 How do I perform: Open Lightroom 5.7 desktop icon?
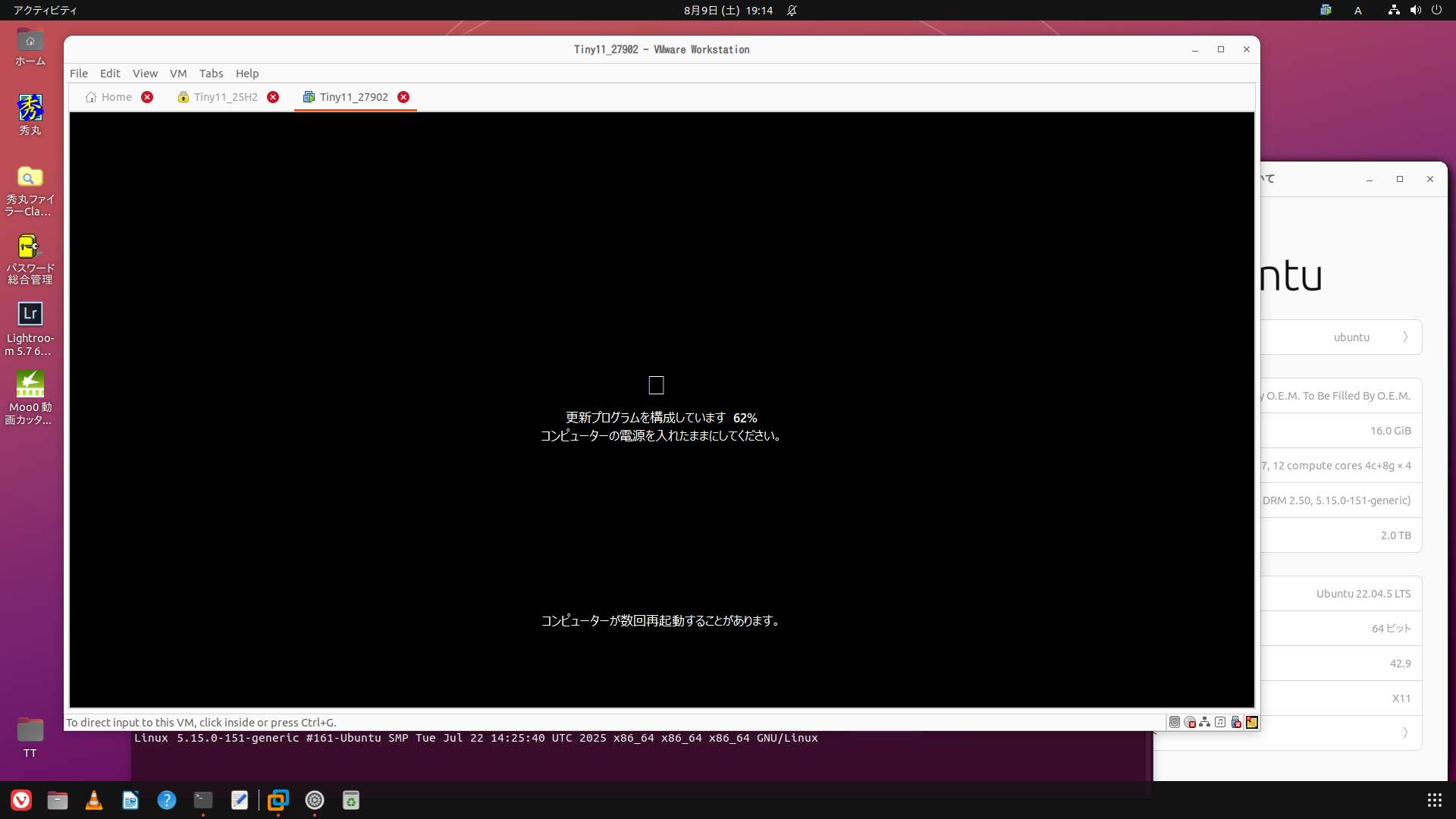[30, 329]
